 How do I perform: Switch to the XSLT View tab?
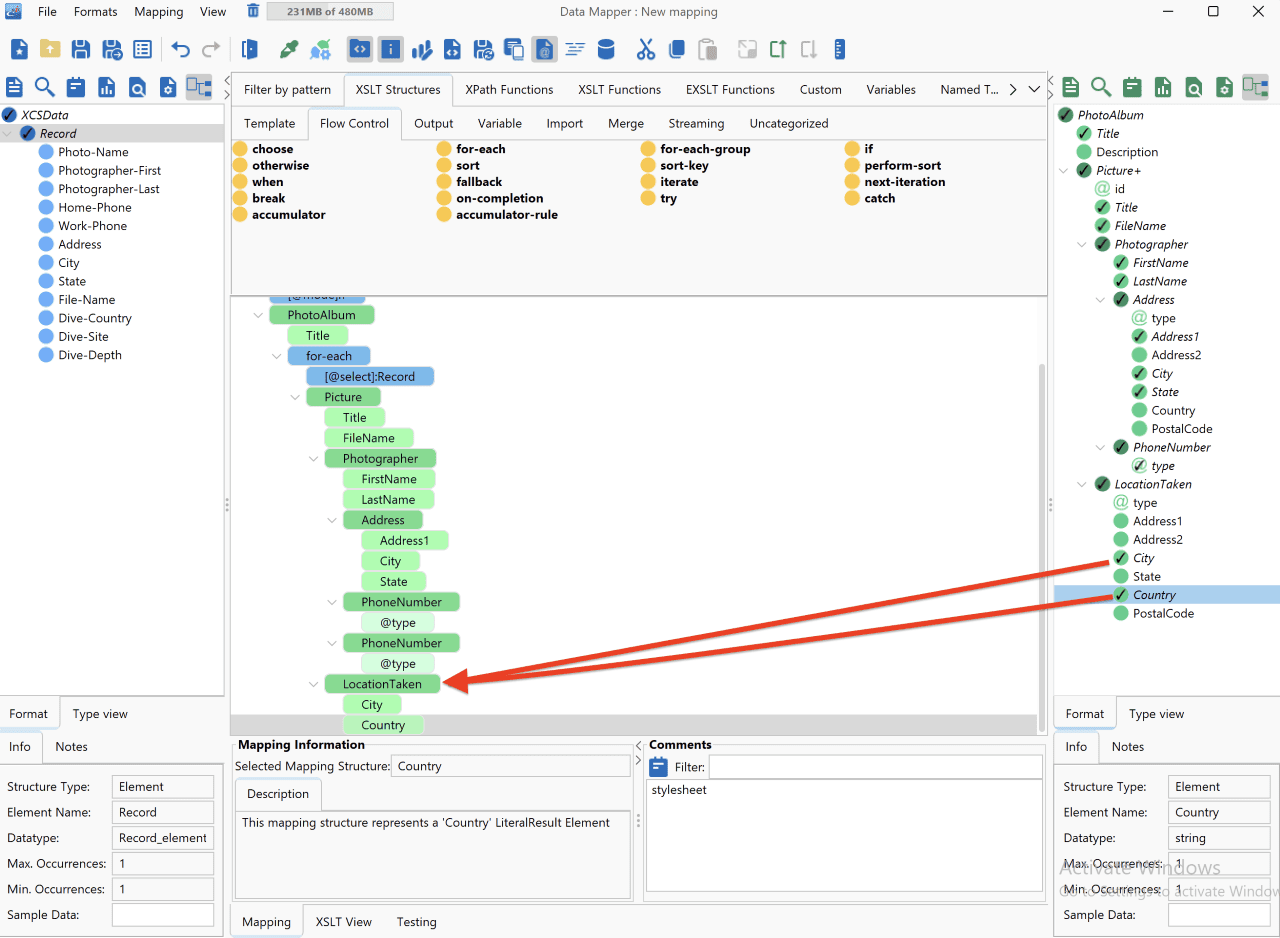(x=344, y=922)
